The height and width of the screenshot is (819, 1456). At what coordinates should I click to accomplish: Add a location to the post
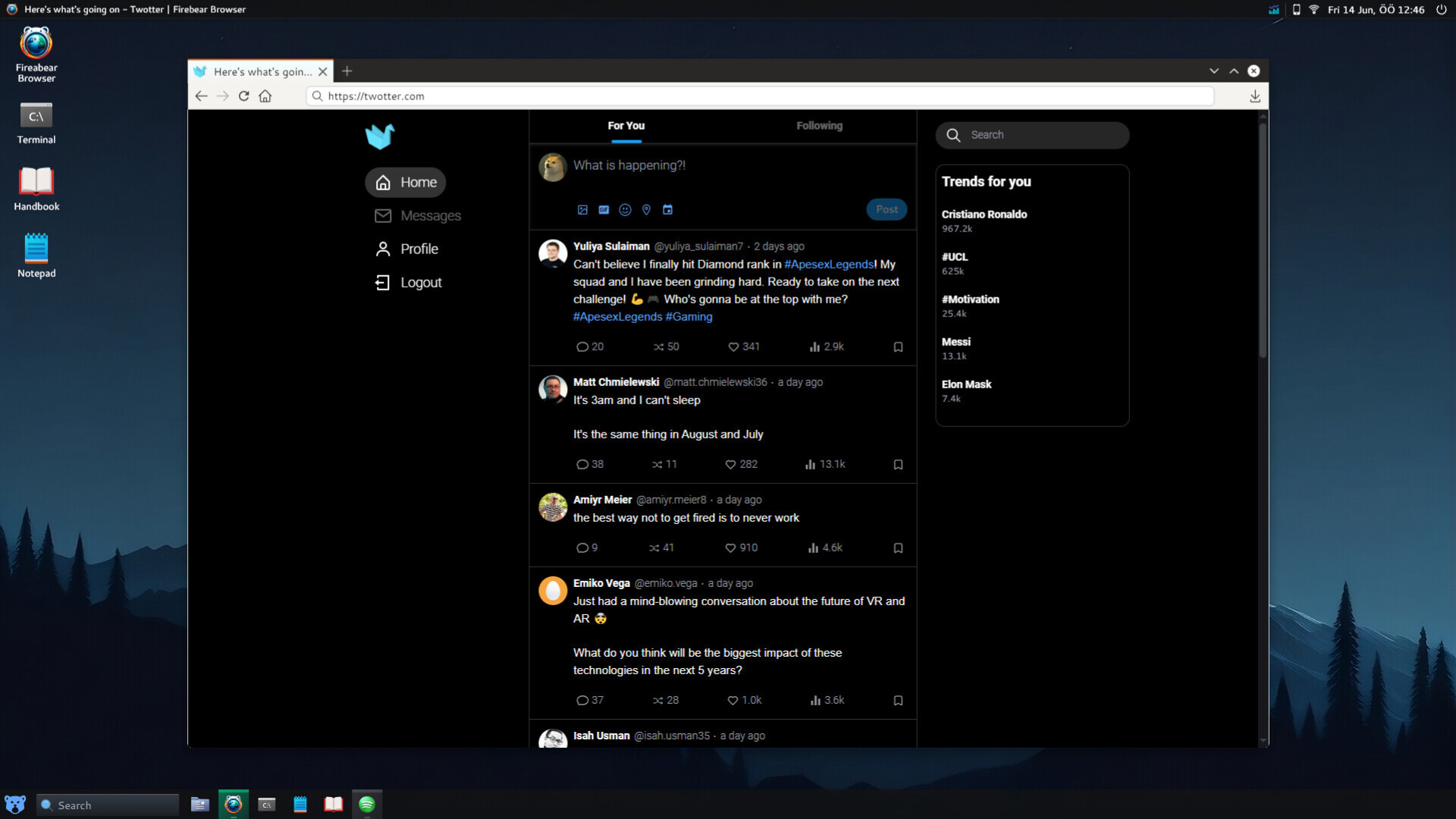(x=646, y=209)
